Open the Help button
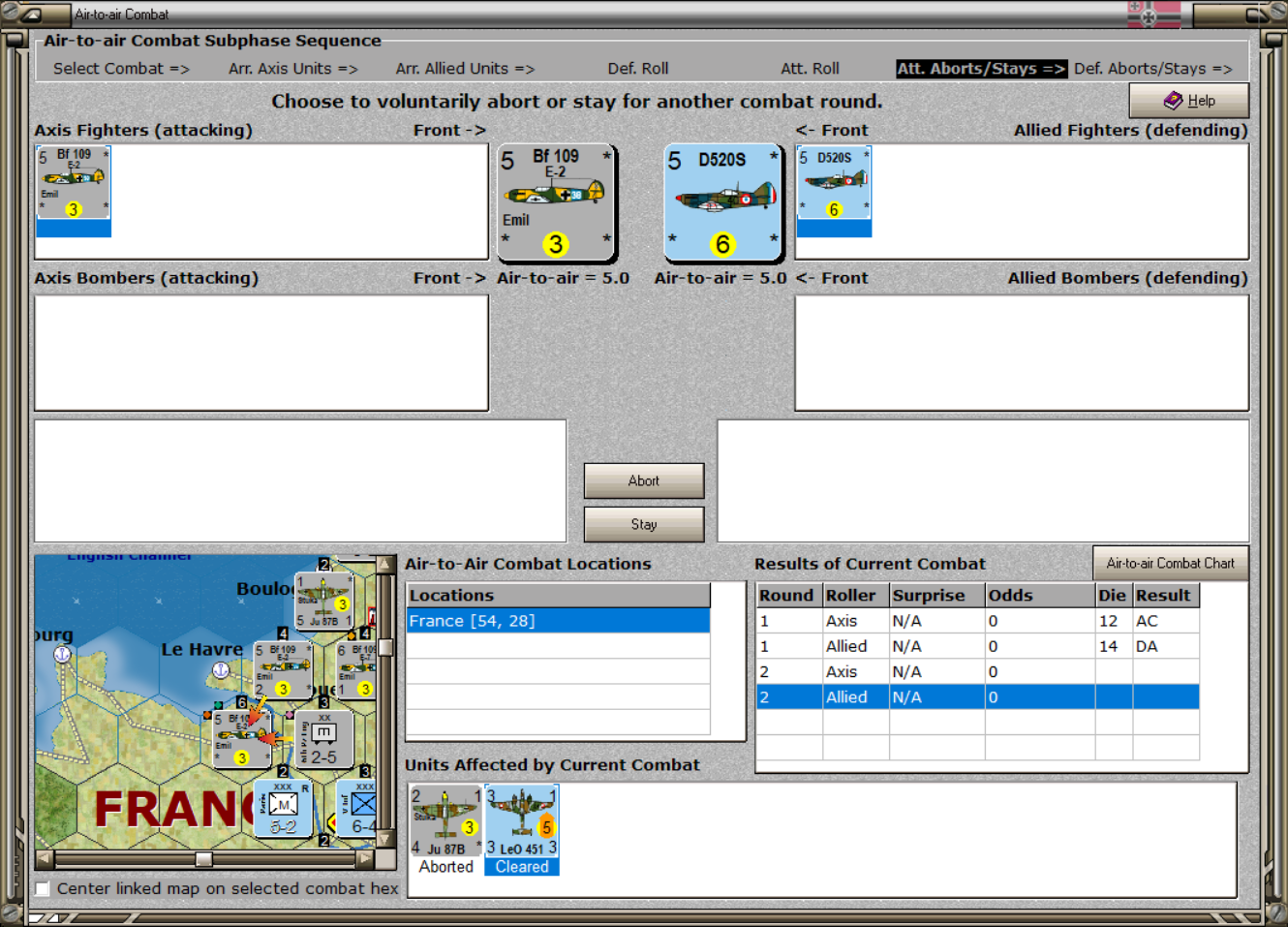 [1188, 100]
